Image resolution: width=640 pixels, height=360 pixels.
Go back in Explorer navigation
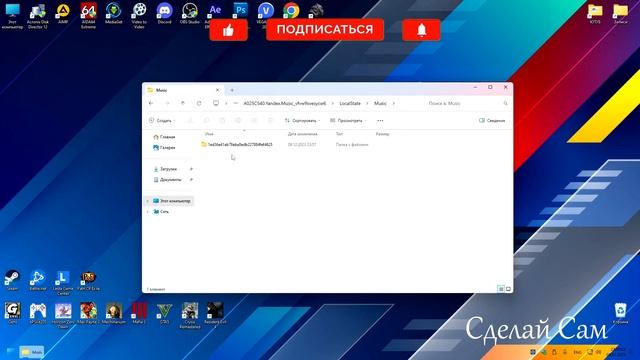pyautogui.click(x=151, y=103)
